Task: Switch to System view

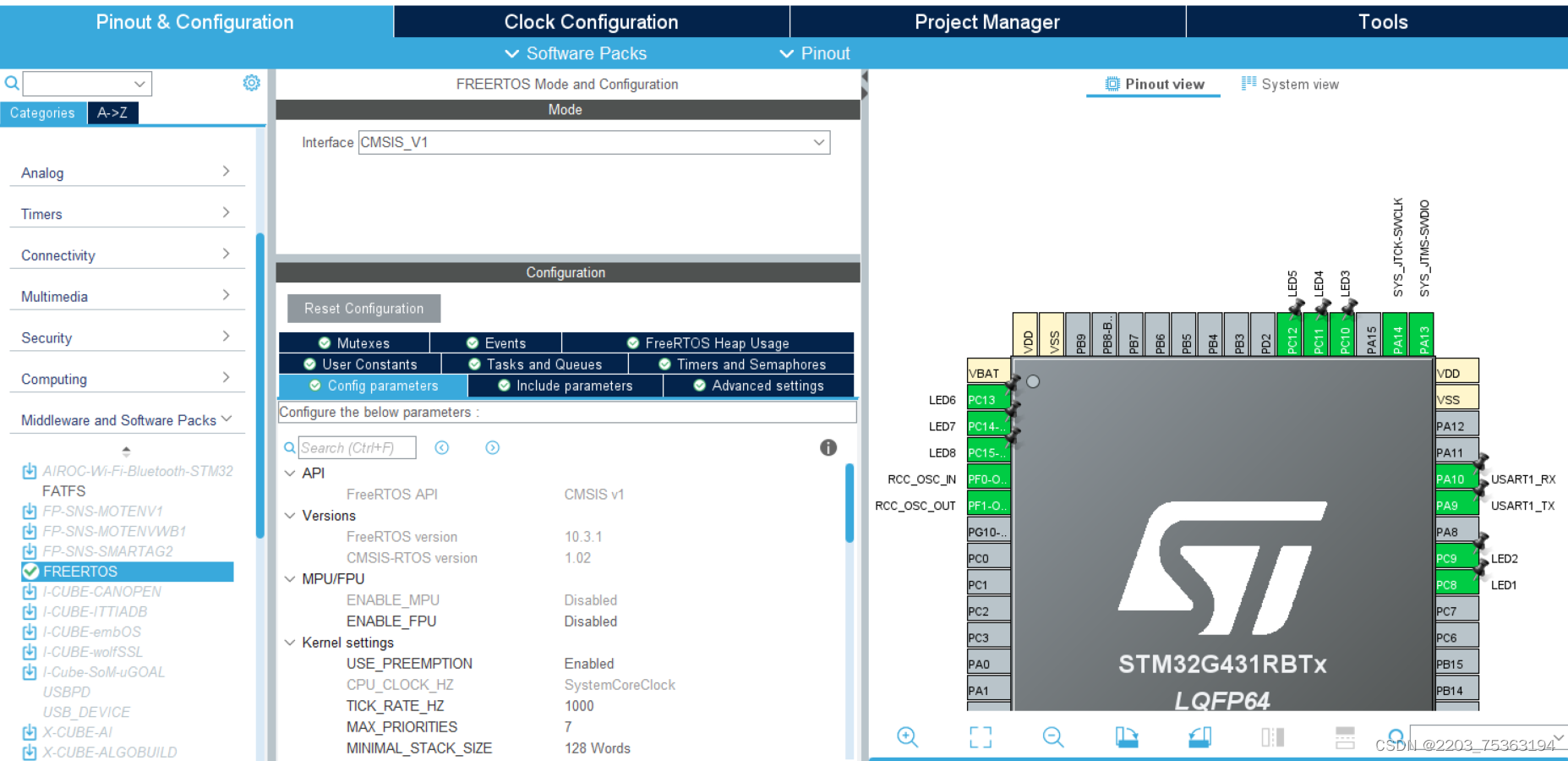Action: tap(1290, 84)
